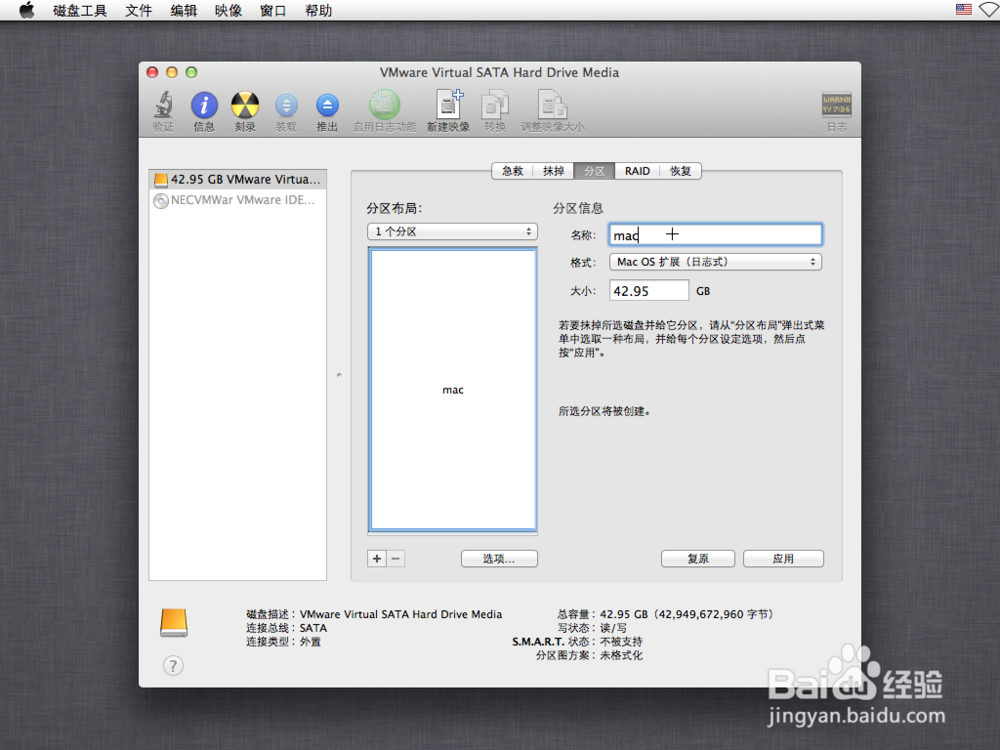Open the Window (窗口) menu

[x=273, y=10]
